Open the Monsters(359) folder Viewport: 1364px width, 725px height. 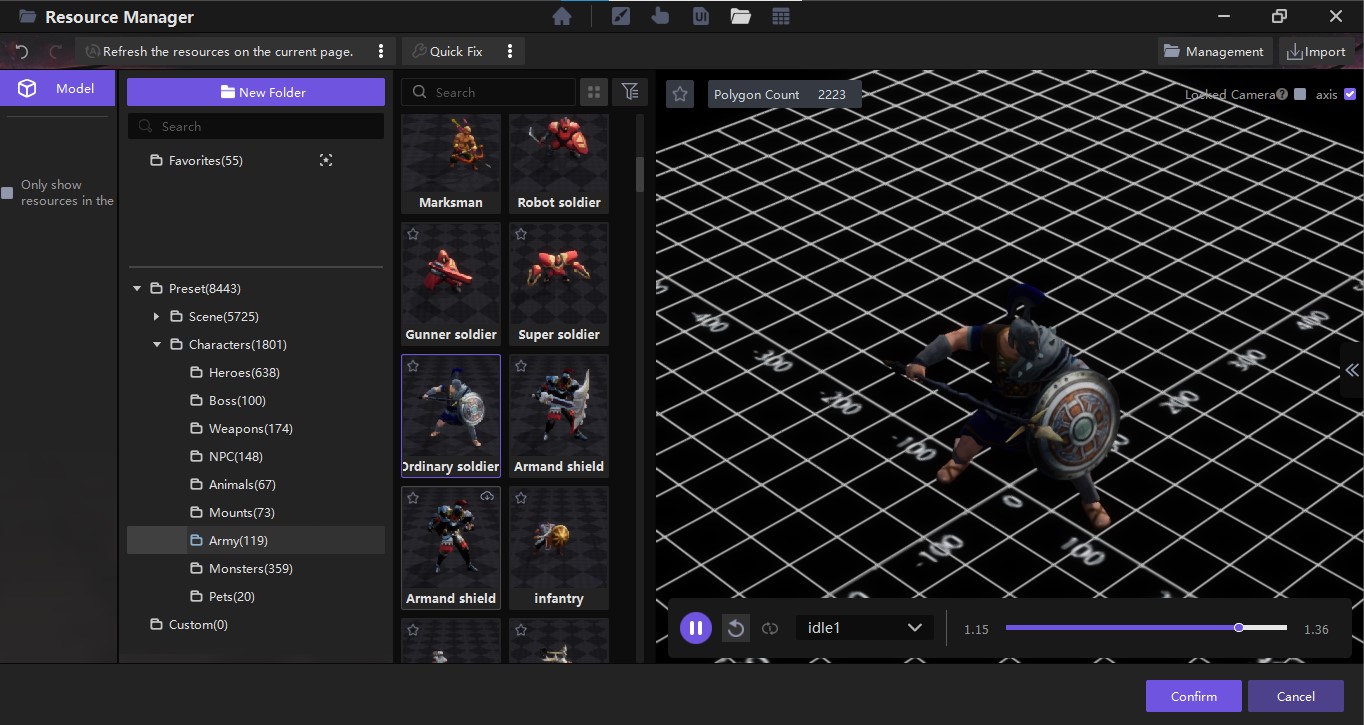(x=250, y=569)
